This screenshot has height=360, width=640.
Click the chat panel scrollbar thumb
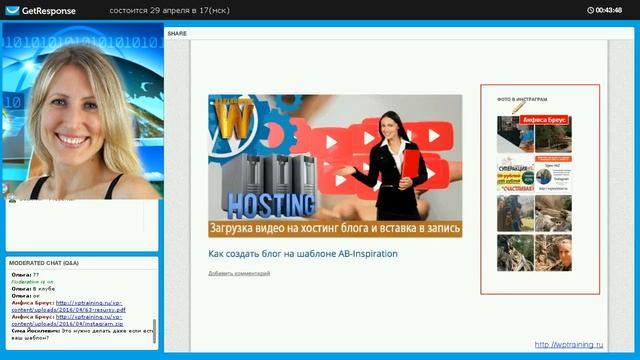coord(154,331)
